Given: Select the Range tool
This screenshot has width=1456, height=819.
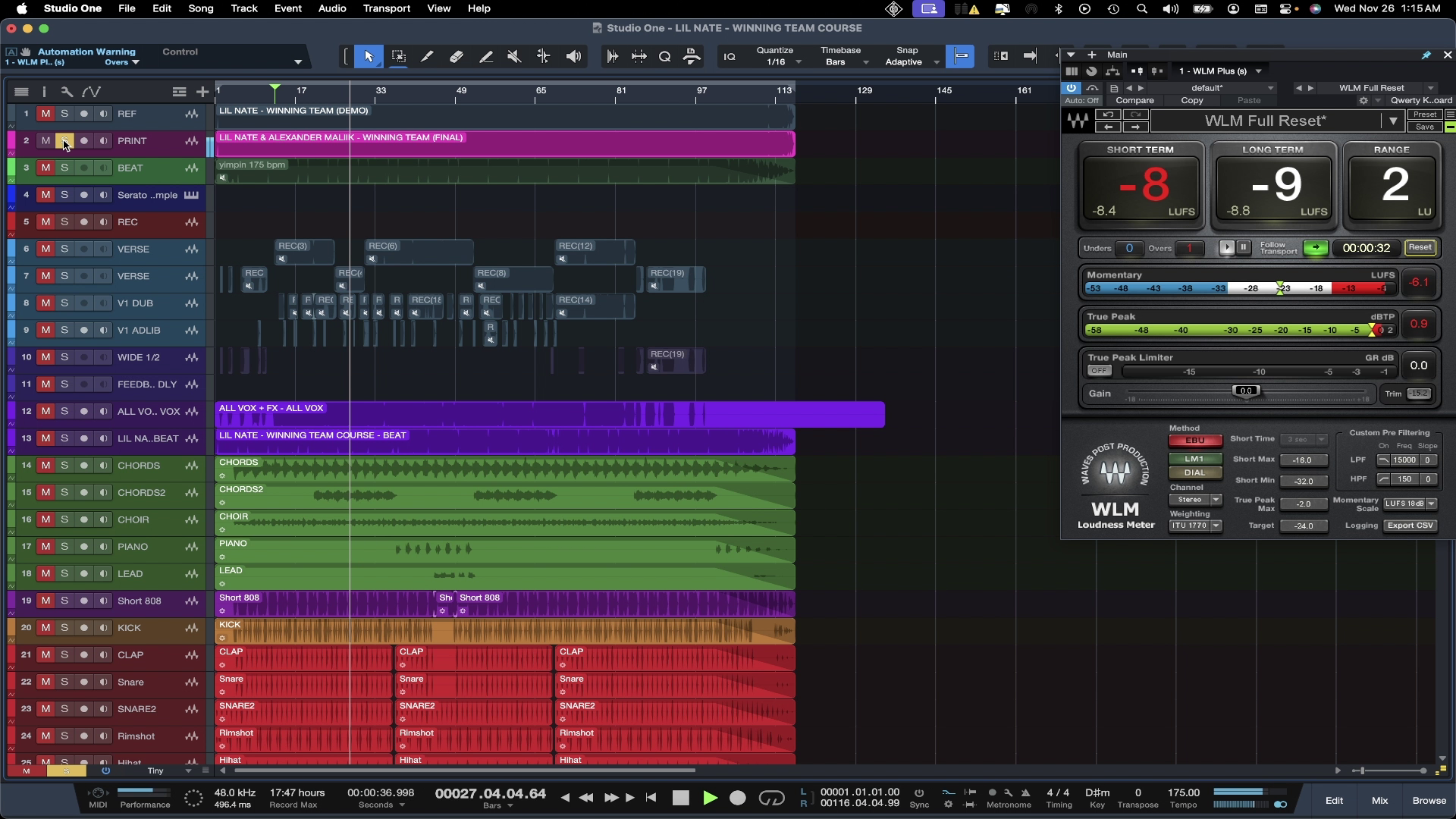Looking at the screenshot, I should pyautogui.click(x=398, y=57).
